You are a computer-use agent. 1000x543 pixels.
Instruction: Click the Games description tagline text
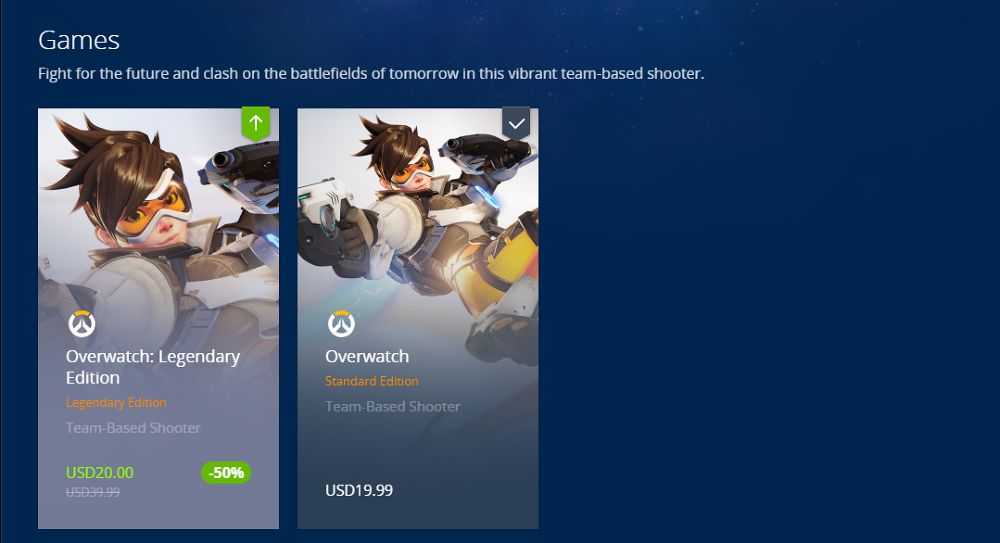tap(371, 73)
